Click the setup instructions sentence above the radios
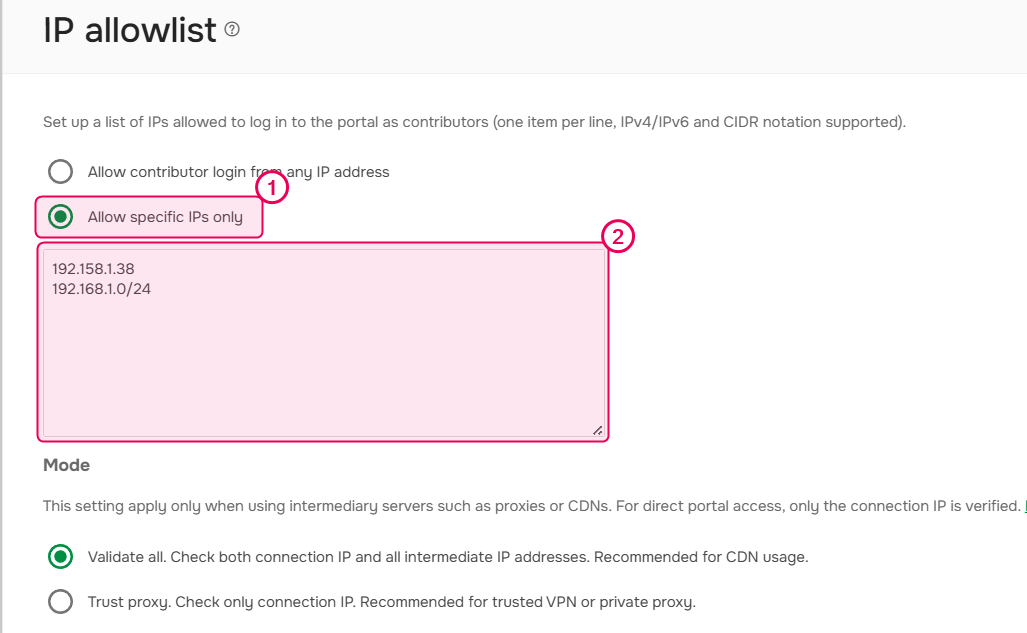The image size is (1027, 633). 472,121
